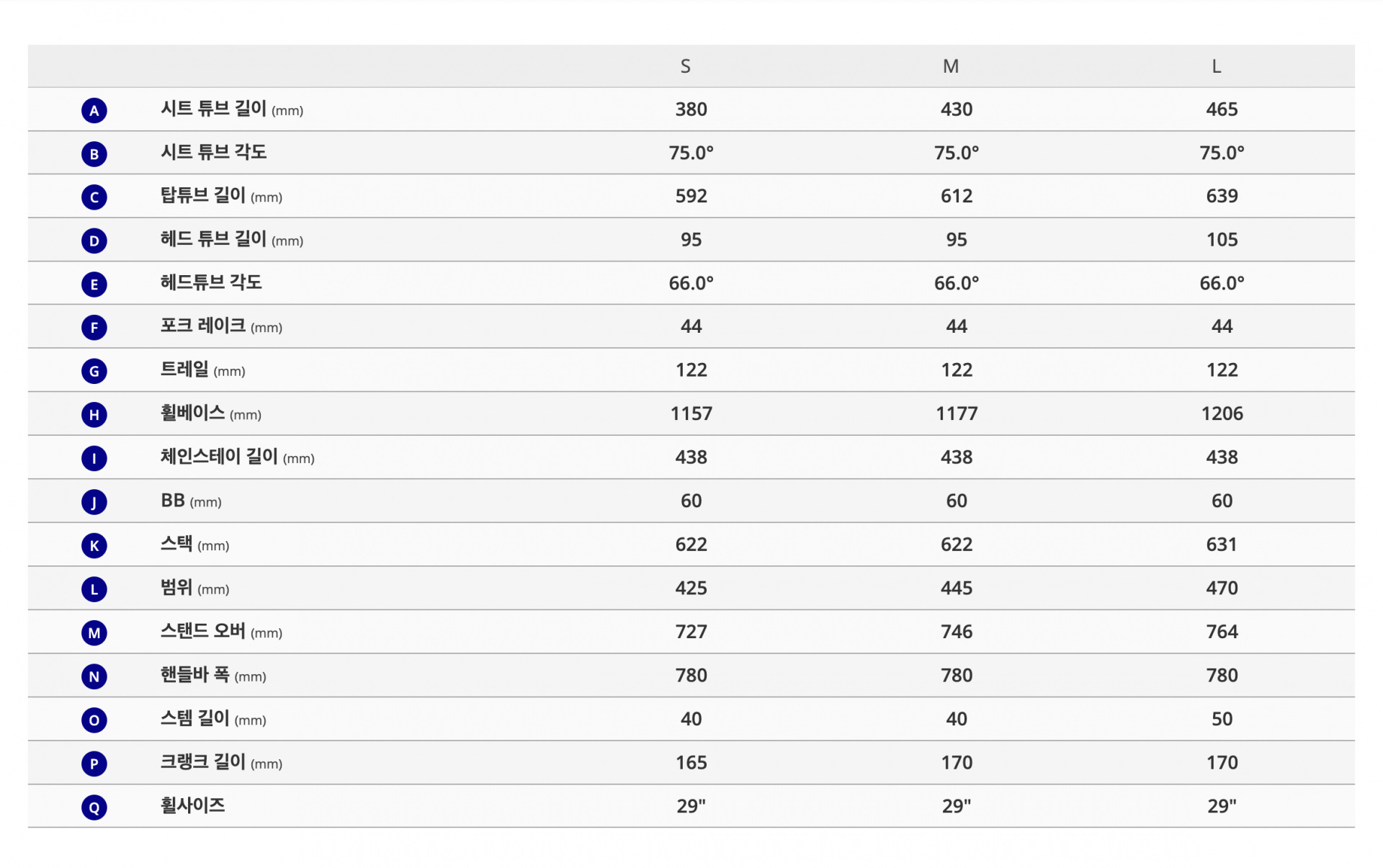Click the 1177 wheelbase value for size M
1383x868 pixels.
click(957, 413)
